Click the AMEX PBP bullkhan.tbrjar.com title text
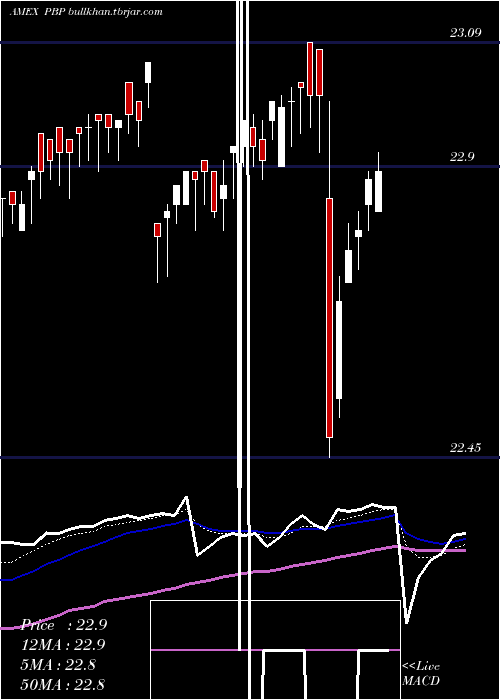Image resolution: width=500 pixels, height=700 pixels. click(86, 12)
